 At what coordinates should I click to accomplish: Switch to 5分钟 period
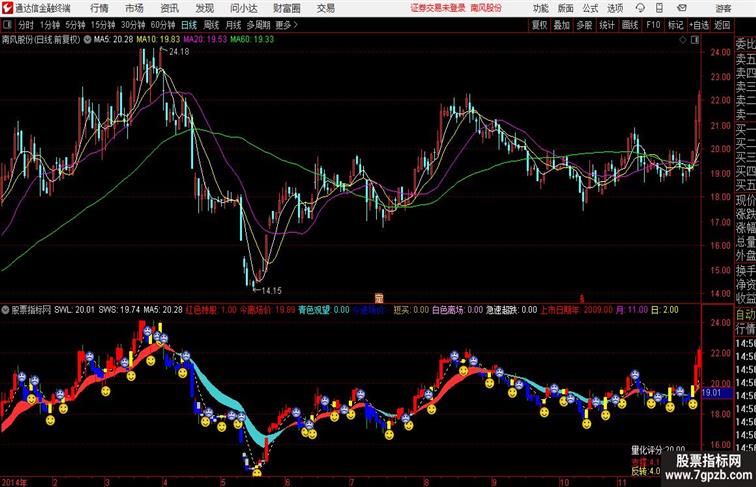[x=75, y=25]
